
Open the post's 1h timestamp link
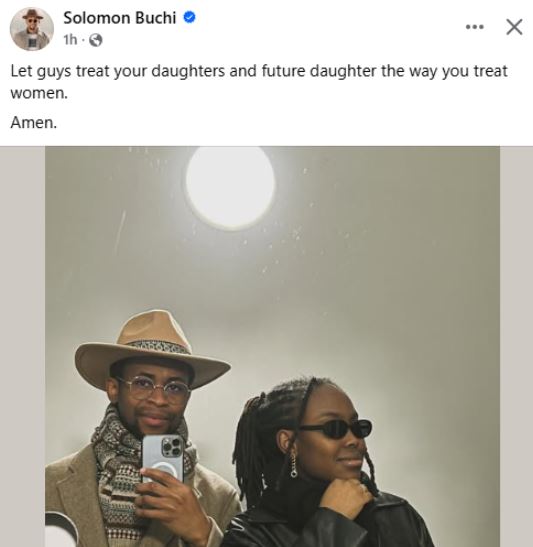tap(70, 40)
